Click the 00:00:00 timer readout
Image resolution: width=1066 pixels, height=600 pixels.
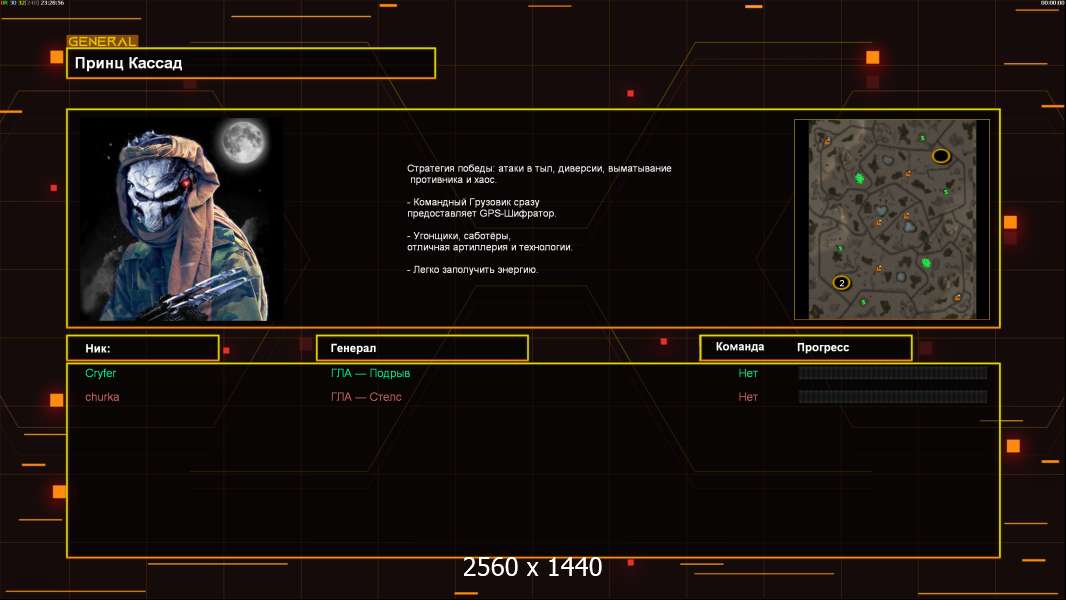coord(1052,3)
